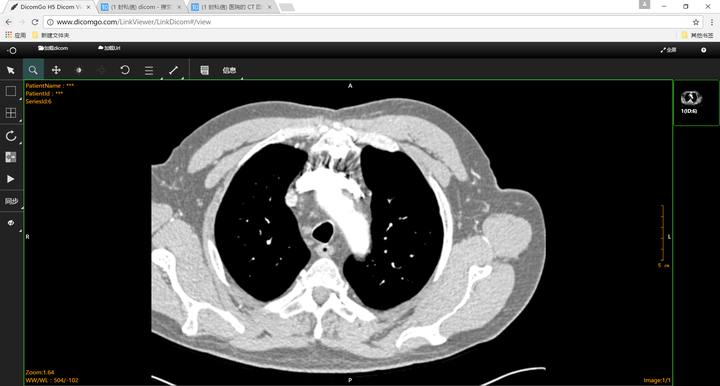Click the Zoom:1.64 overlay text

(40, 372)
